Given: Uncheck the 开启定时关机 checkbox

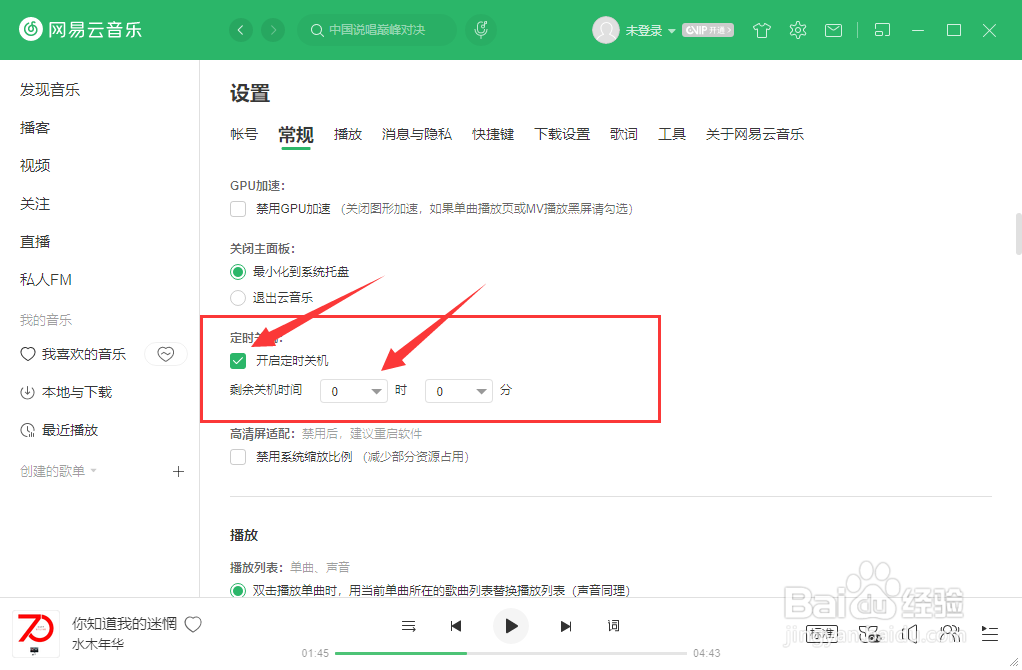Looking at the screenshot, I should click(x=238, y=360).
